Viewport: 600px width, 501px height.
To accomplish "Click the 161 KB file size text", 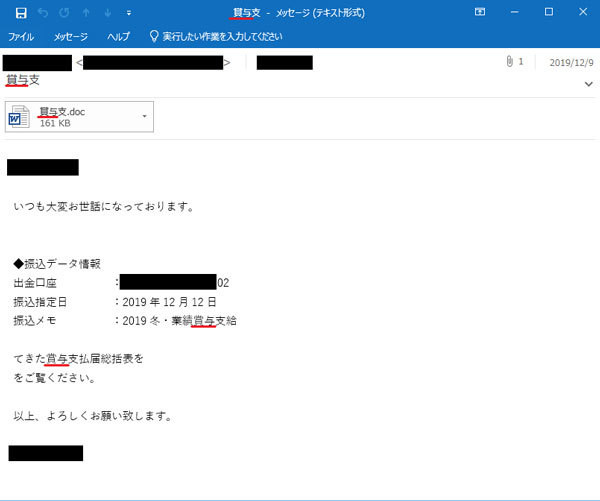I will (55, 123).
